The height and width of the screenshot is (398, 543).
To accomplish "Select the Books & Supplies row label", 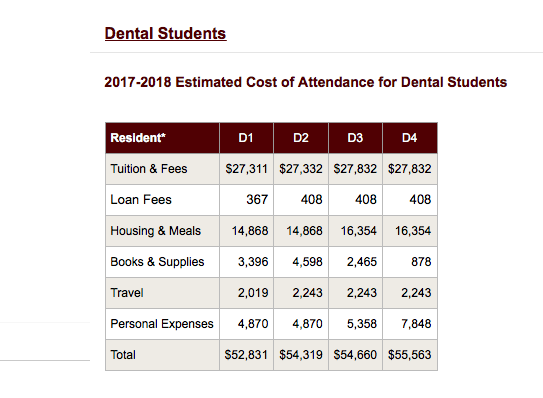I will pyautogui.click(x=157, y=262).
